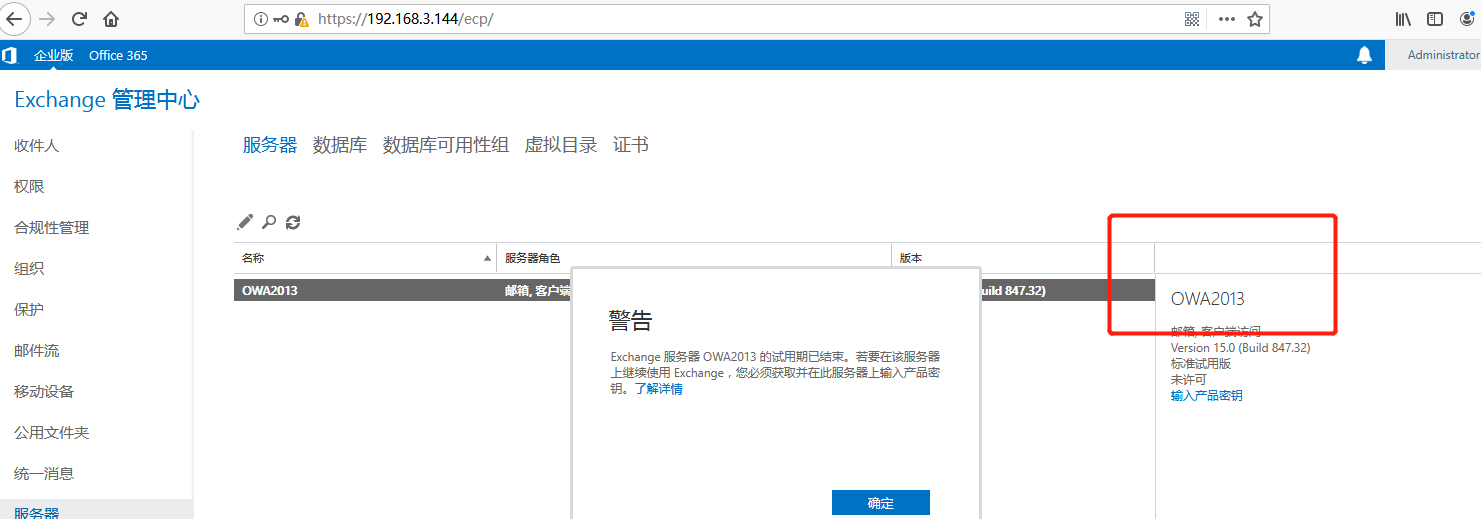This screenshot has width=1481, height=519.
Task: Click the 标准试用版 text in details pane
Action: pos(1201,364)
